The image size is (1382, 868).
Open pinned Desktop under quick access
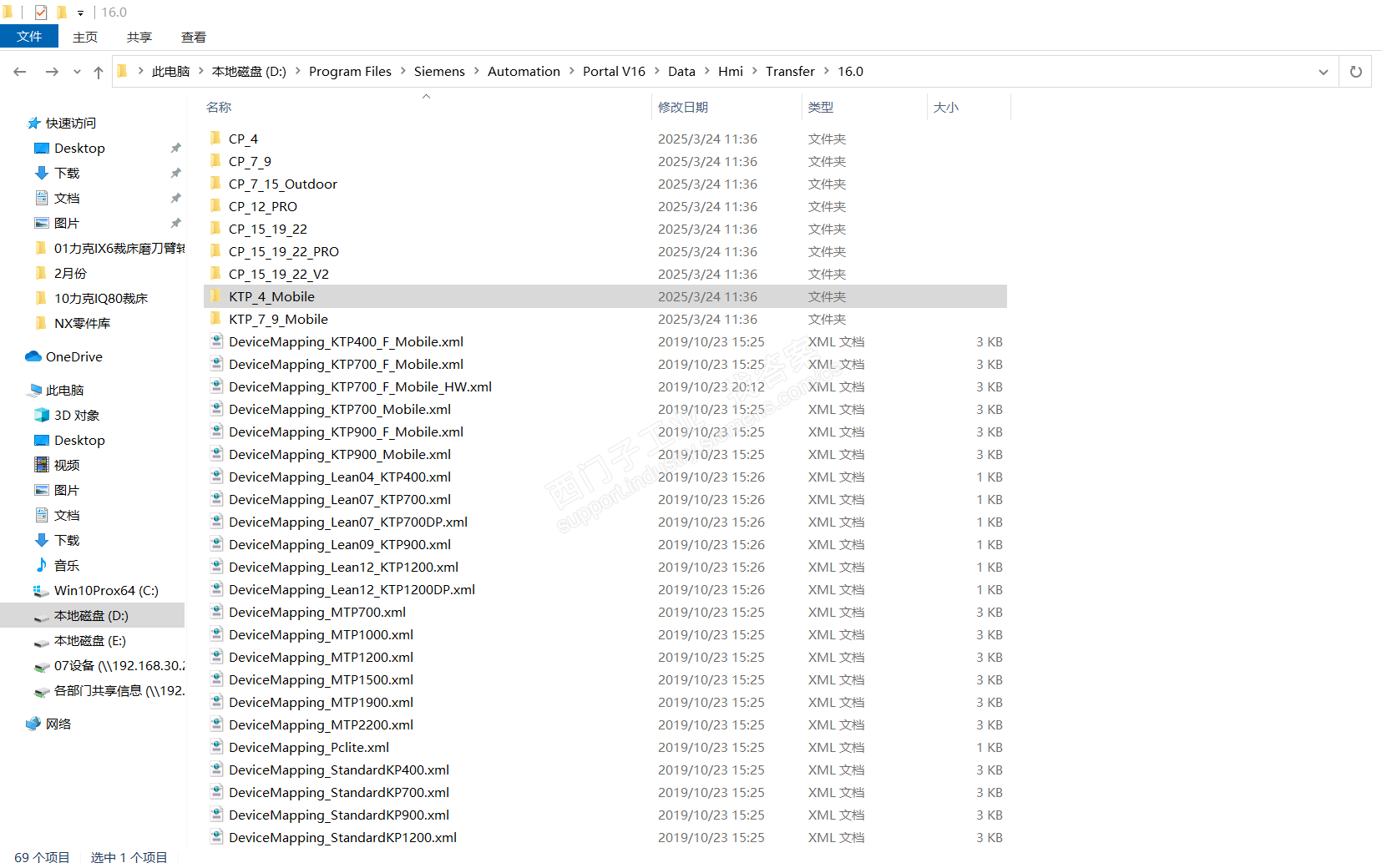tap(79, 149)
